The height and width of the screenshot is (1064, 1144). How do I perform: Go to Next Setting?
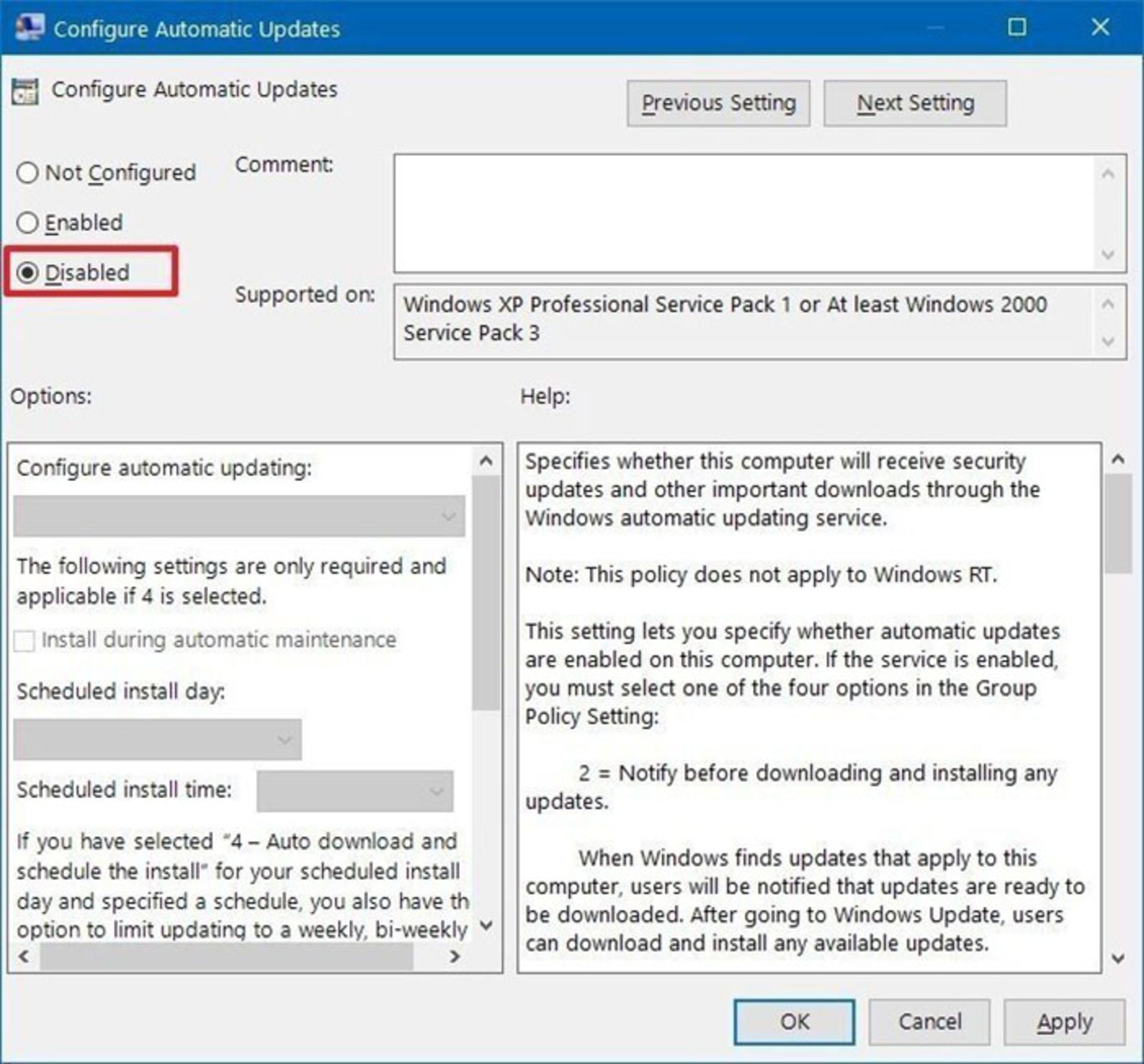(915, 104)
